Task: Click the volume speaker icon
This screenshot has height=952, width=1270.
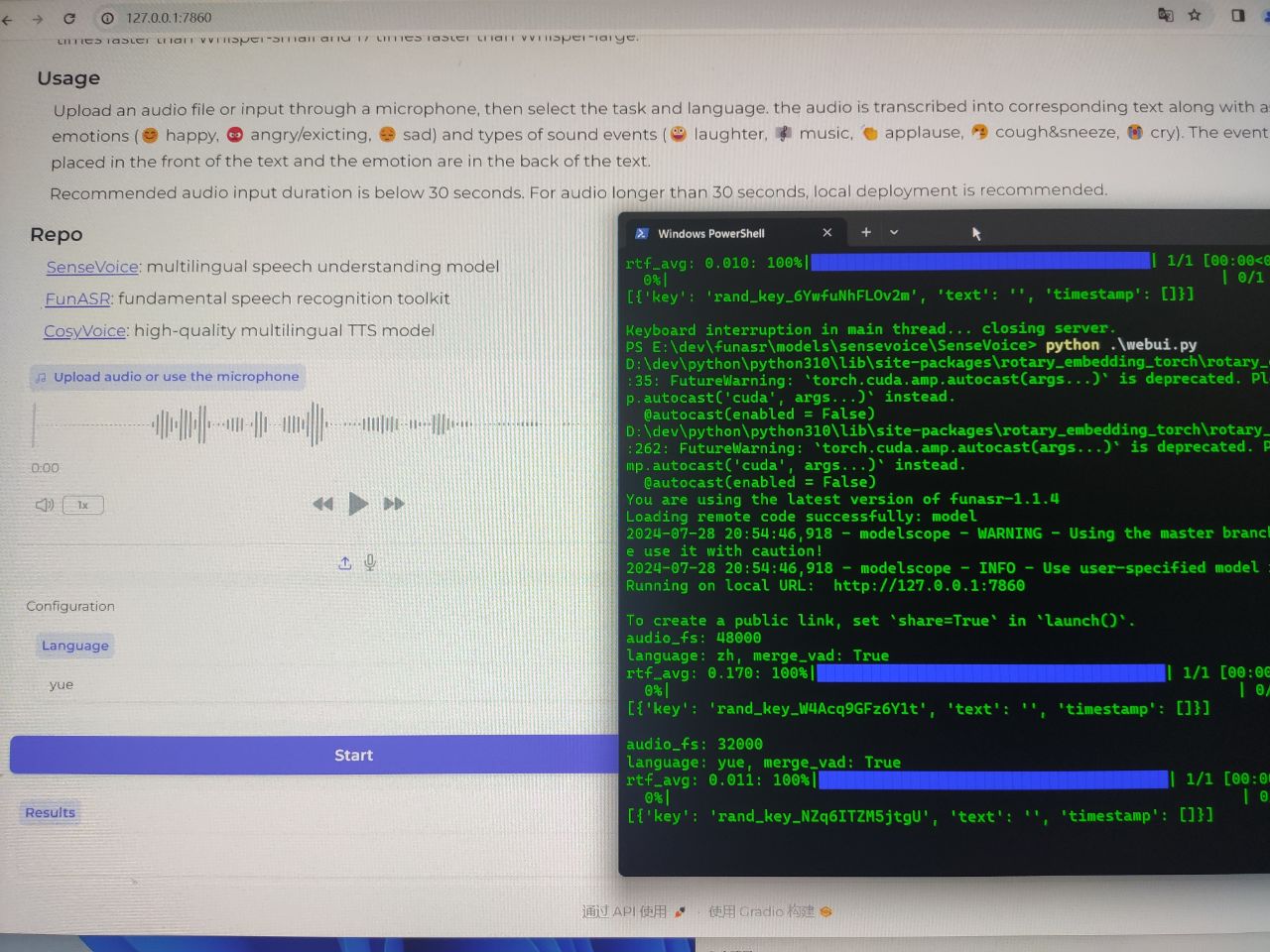Action: pos(45,505)
